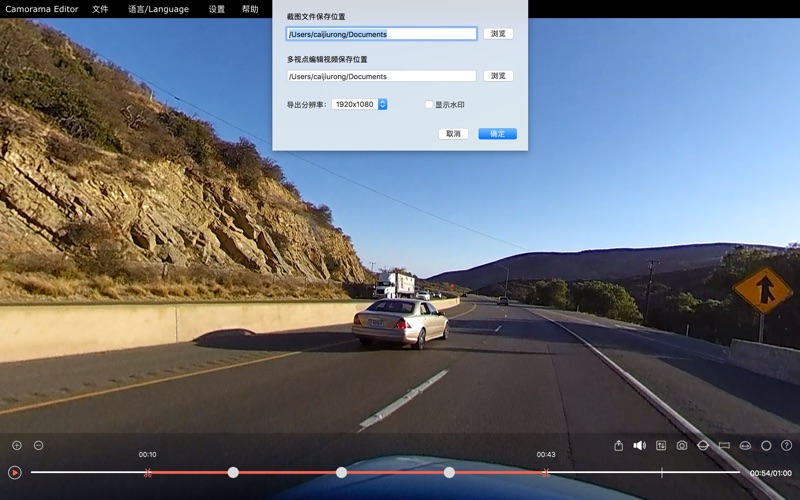Click the minus zoom-out icon
The width and height of the screenshot is (800, 500).
click(x=38, y=445)
